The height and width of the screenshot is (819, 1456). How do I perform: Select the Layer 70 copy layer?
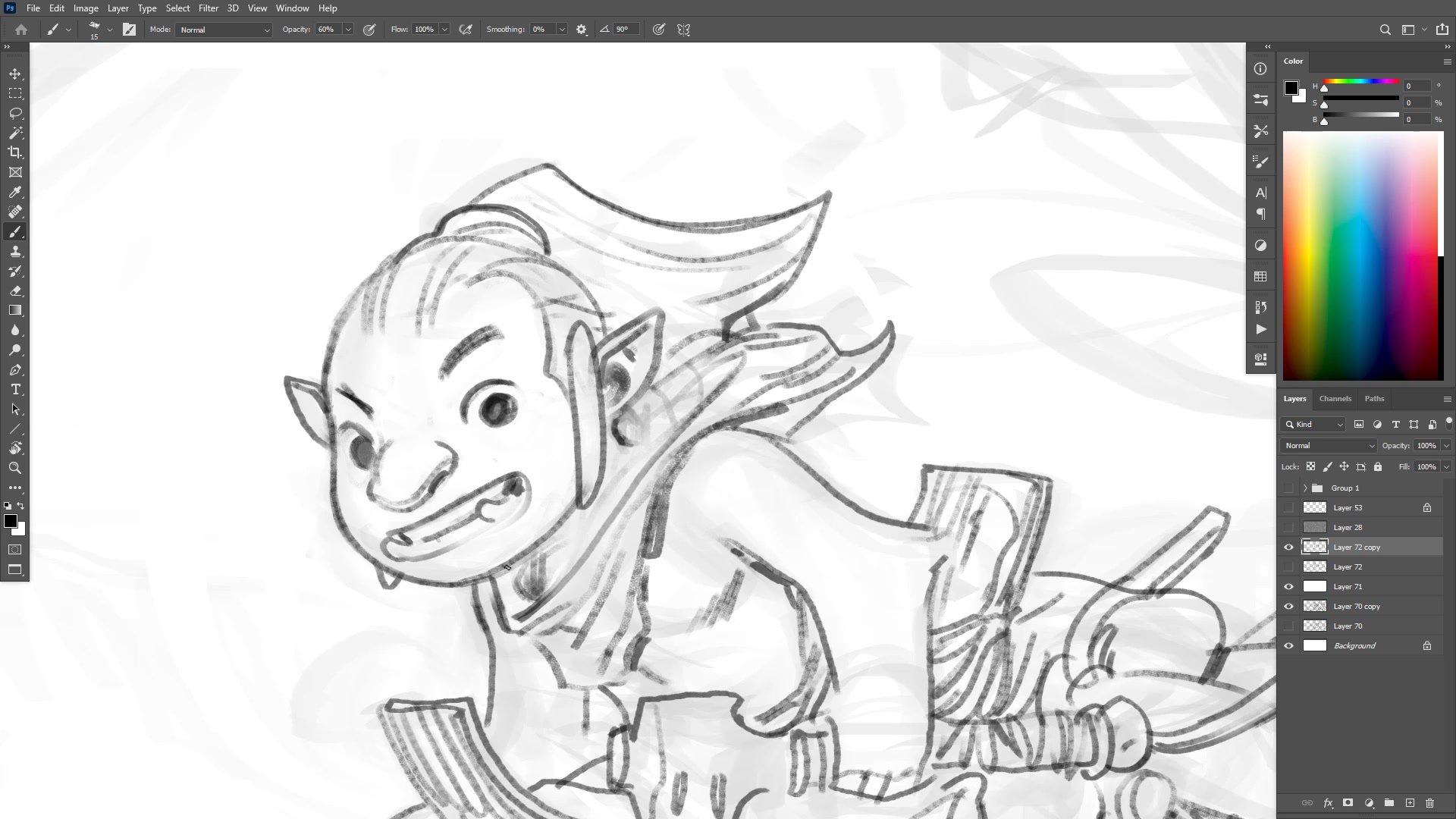1357,606
